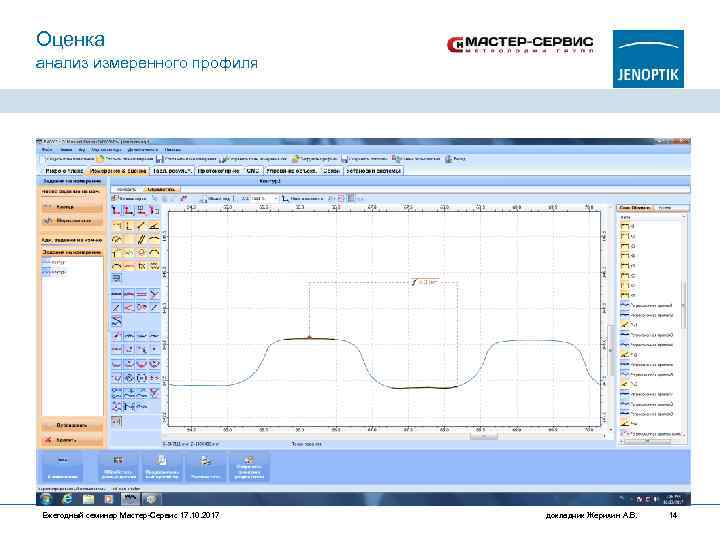
Task: Click the vertical slider at the chart's right edge
Action: click(611, 350)
